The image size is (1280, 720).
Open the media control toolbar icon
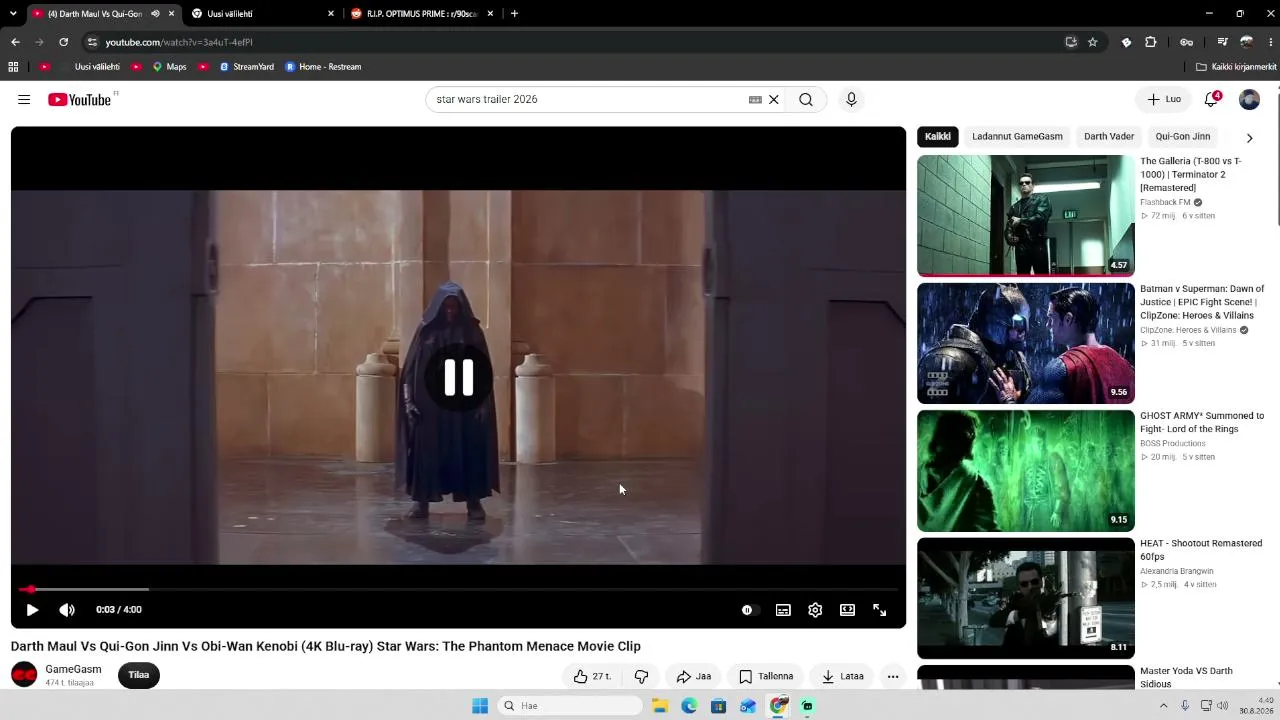coord(1222,42)
